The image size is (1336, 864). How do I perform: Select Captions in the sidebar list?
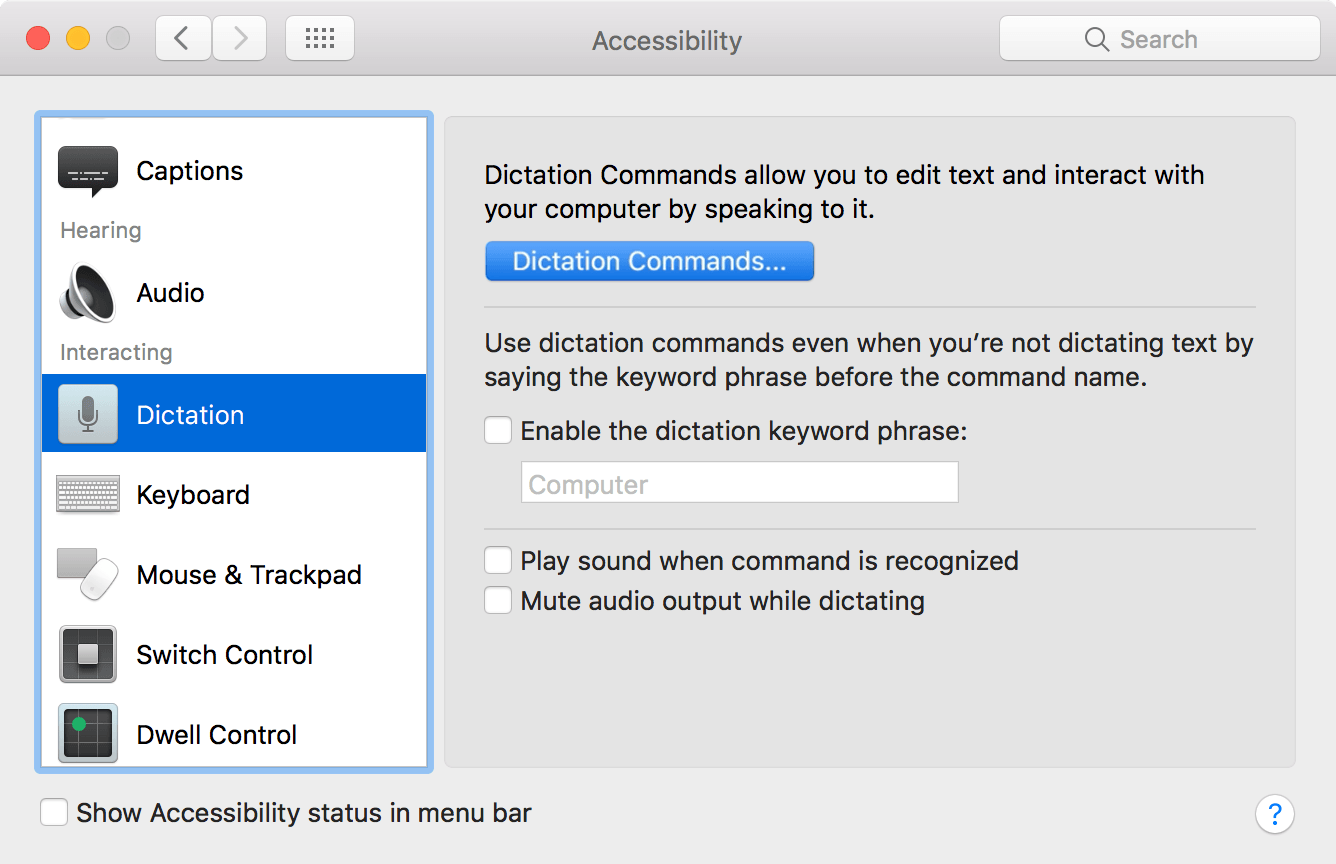pyautogui.click(x=190, y=171)
